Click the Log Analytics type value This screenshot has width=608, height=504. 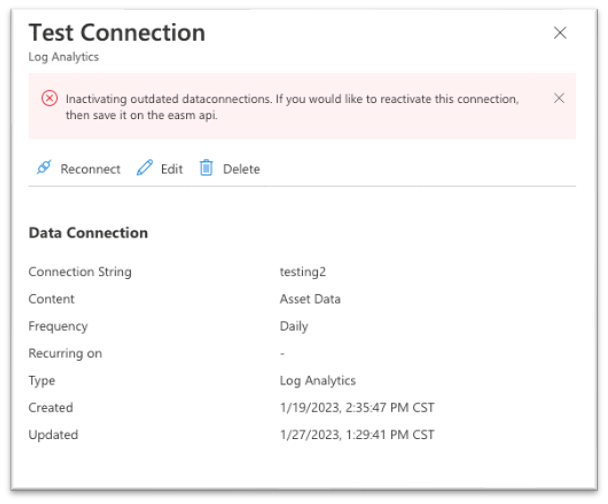(x=318, y=381)
